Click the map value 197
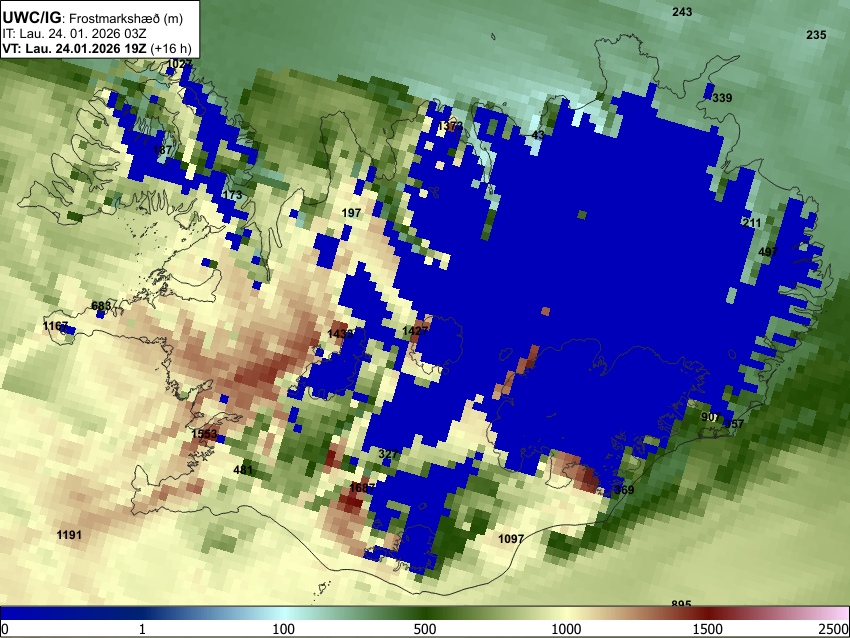The width and height of the screenshot is (850, 638). click(x=351, y=213)
